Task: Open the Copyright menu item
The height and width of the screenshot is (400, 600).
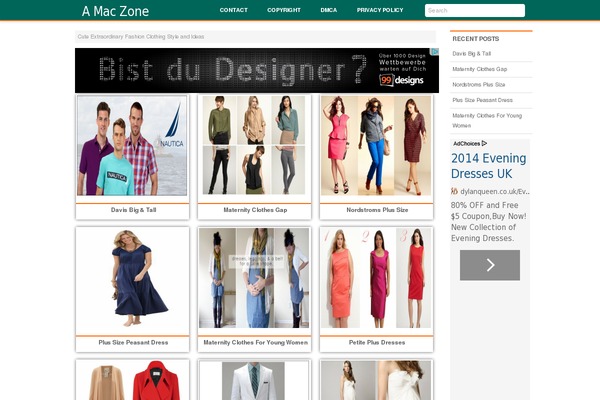Action: click(284, 10)
